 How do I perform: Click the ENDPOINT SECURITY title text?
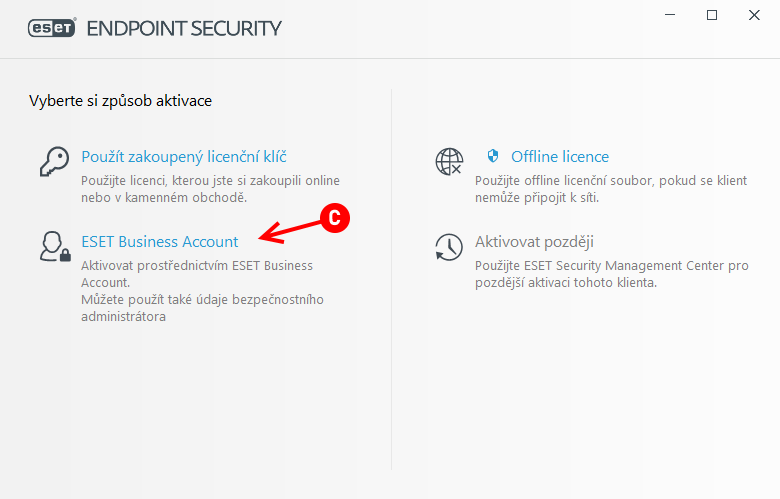(x=184, y=28)
